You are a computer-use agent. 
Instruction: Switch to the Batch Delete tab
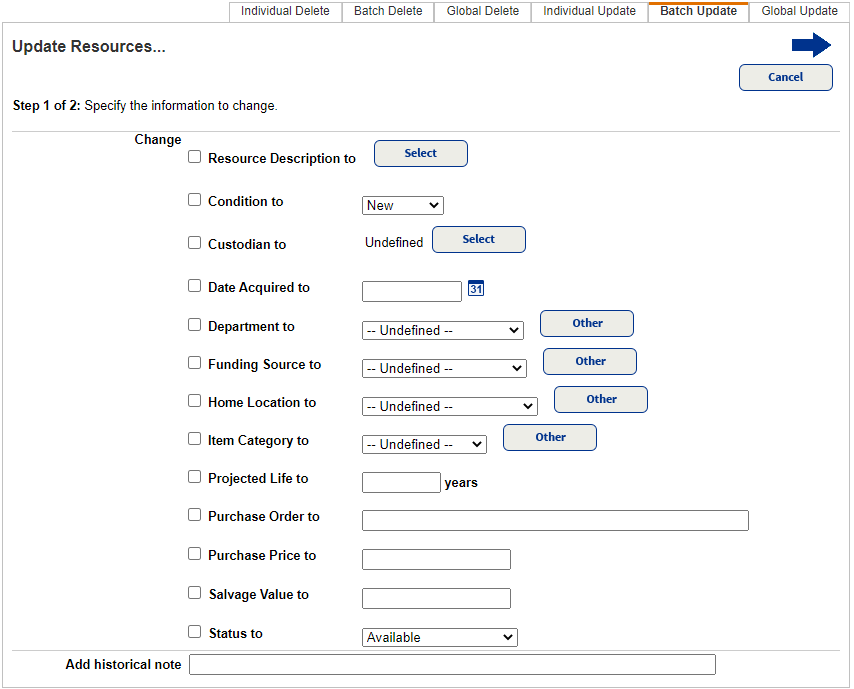(x=387, y=11)
